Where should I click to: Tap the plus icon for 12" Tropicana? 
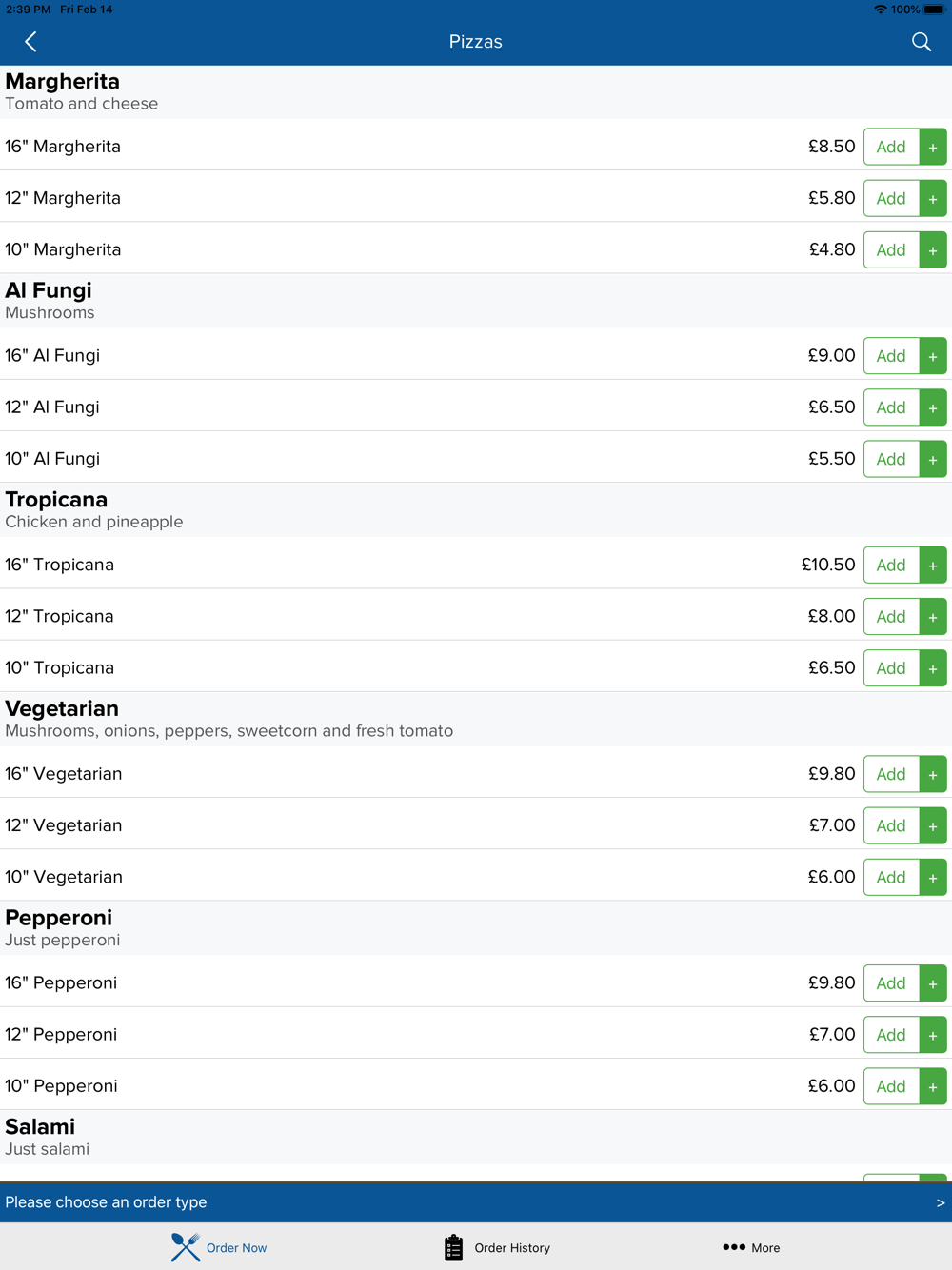pyautogui.click(x=933, y=617)
